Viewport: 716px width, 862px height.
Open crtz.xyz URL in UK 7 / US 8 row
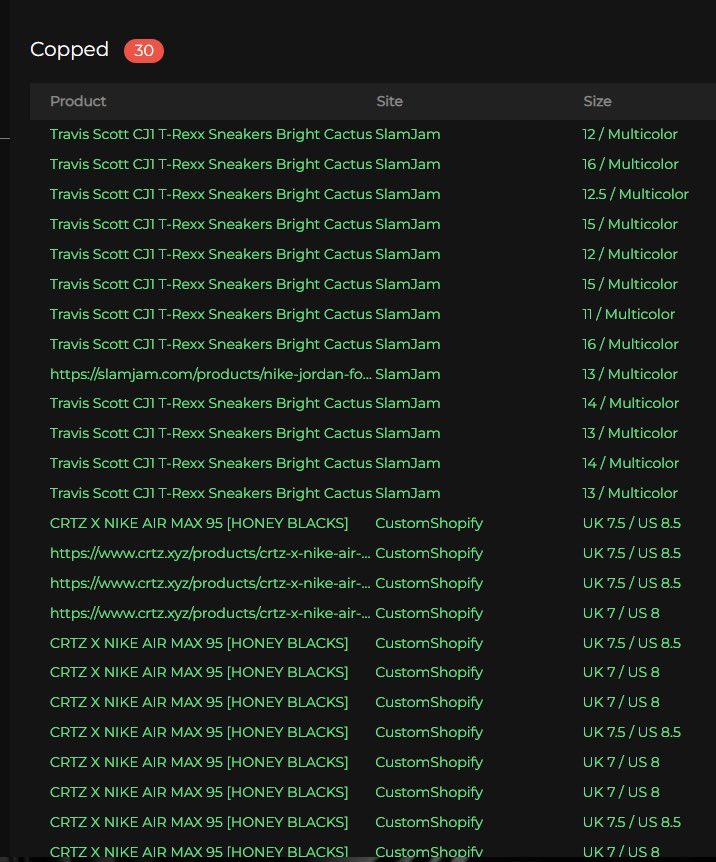click(210, 613)
